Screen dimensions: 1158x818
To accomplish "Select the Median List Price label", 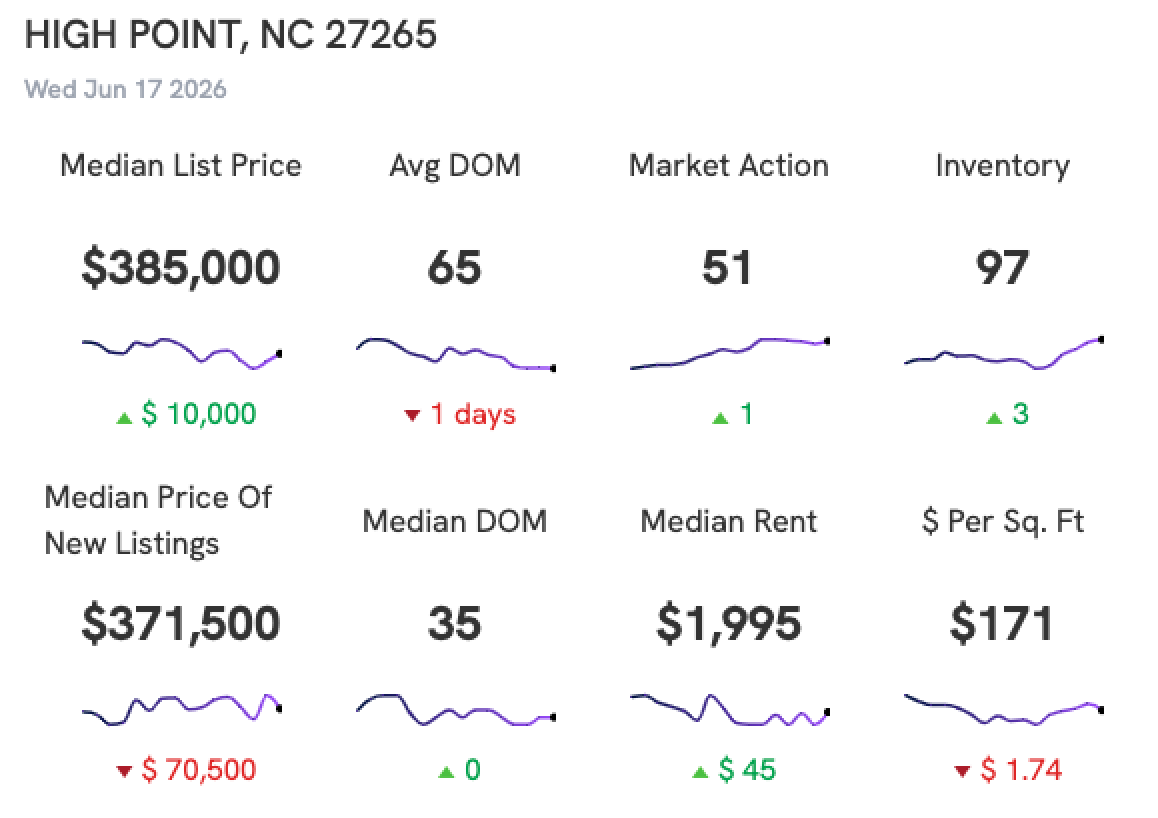I will pos(181,165).
